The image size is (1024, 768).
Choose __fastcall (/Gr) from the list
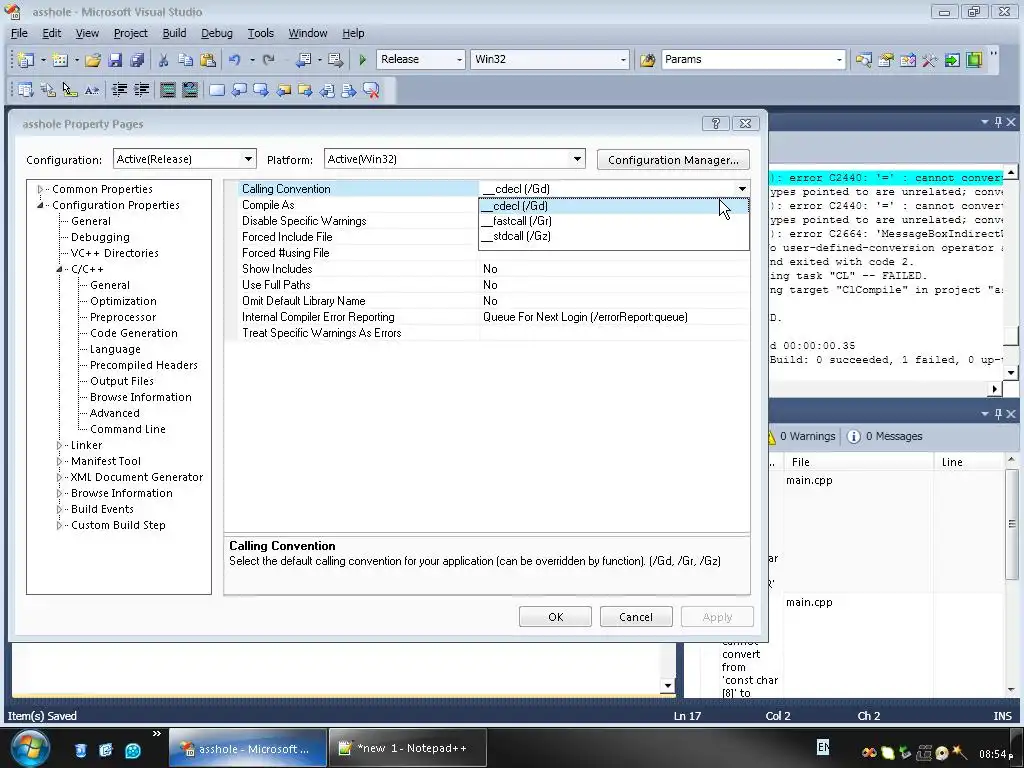tap(614, 221)
